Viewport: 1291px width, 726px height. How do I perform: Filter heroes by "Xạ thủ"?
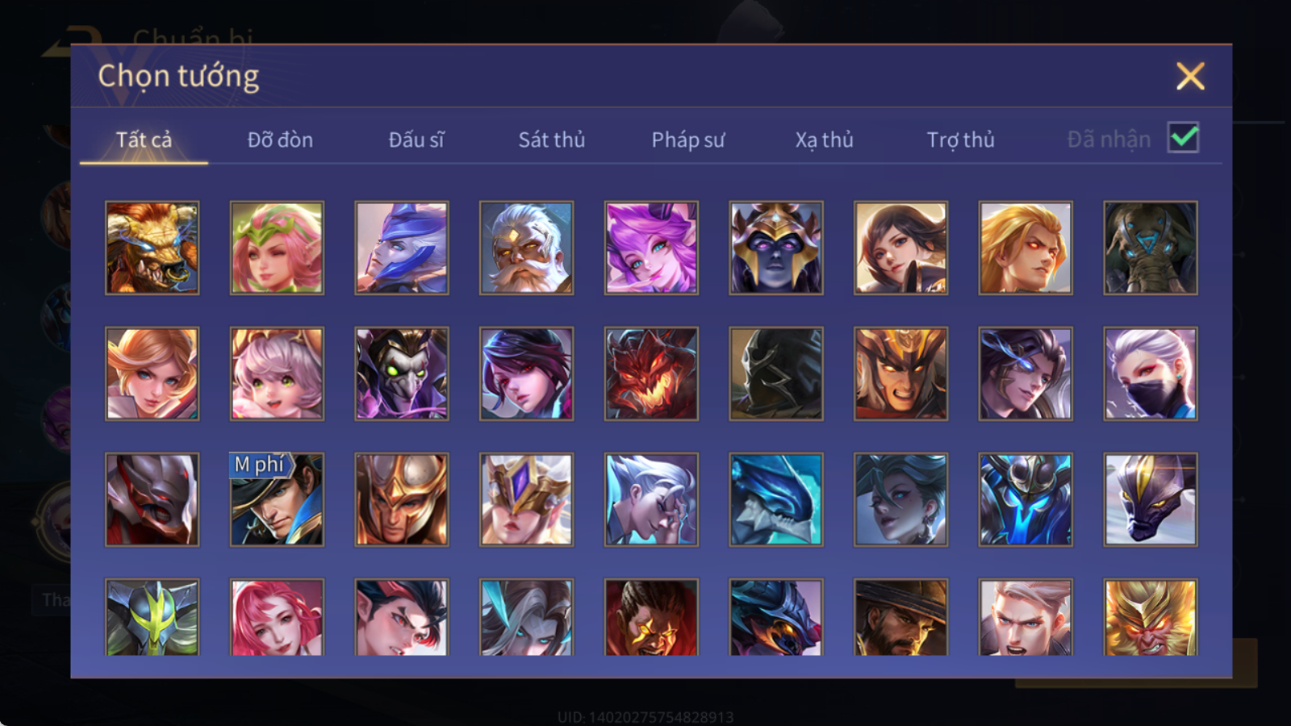coord(824,140)
